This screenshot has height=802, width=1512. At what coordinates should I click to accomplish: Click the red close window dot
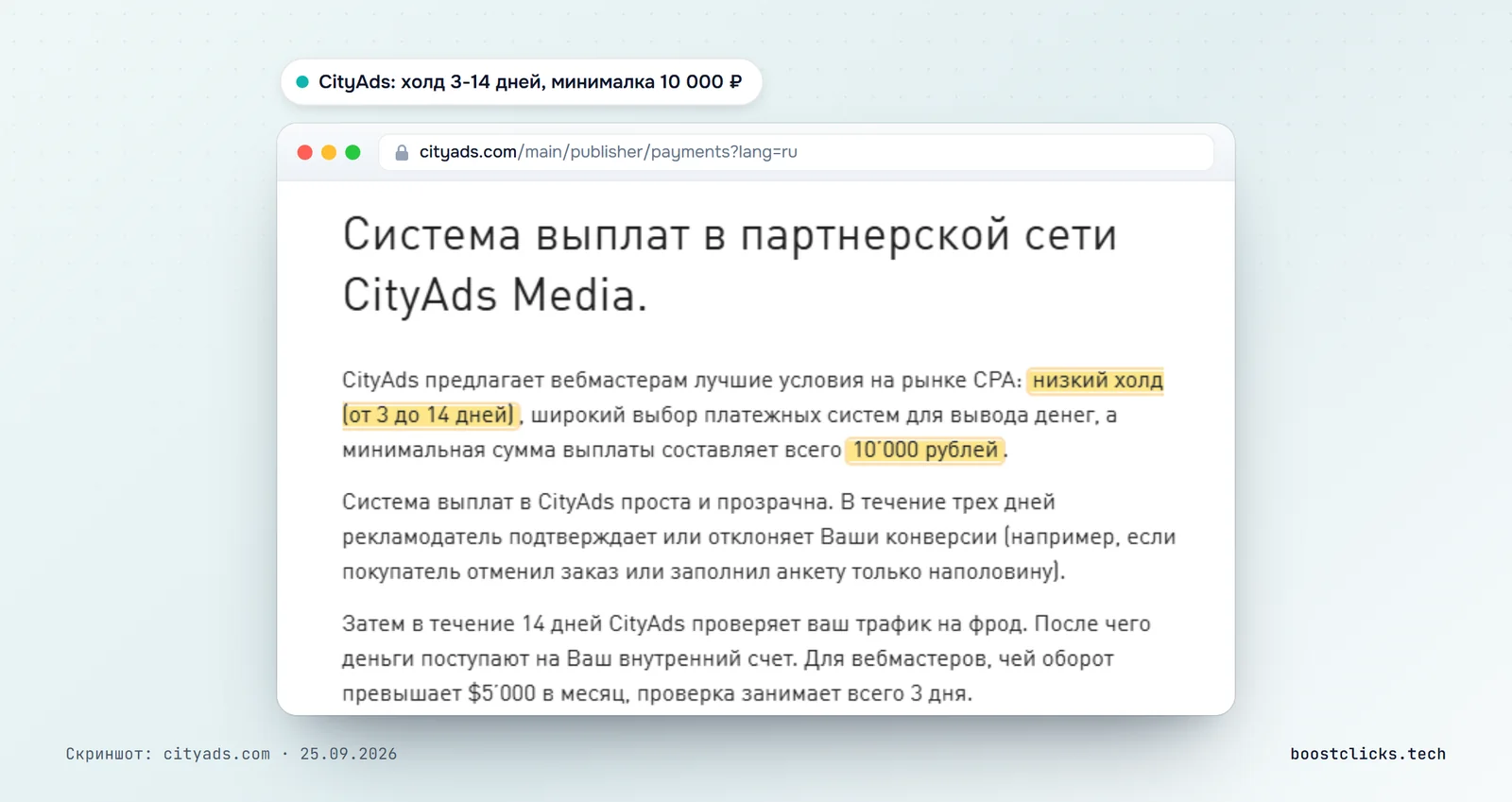click(x=304, y=152)
